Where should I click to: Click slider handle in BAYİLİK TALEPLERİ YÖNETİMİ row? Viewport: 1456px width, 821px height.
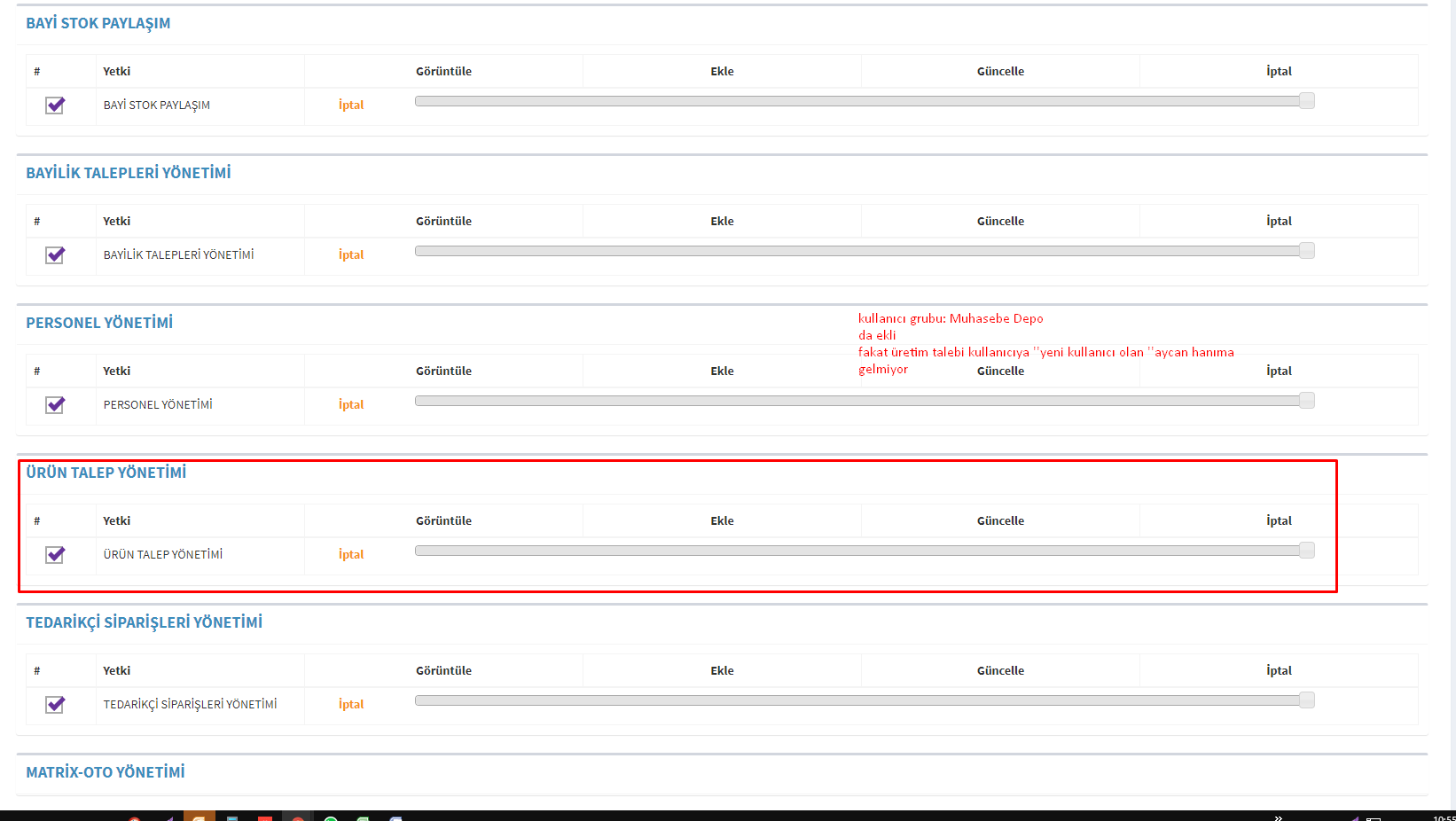pos(1306,251)
